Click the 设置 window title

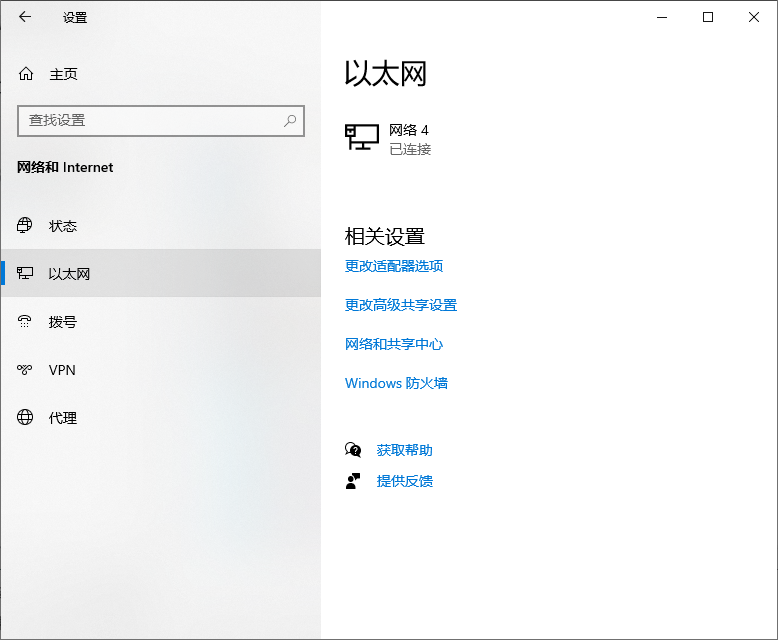coord(75,17)
